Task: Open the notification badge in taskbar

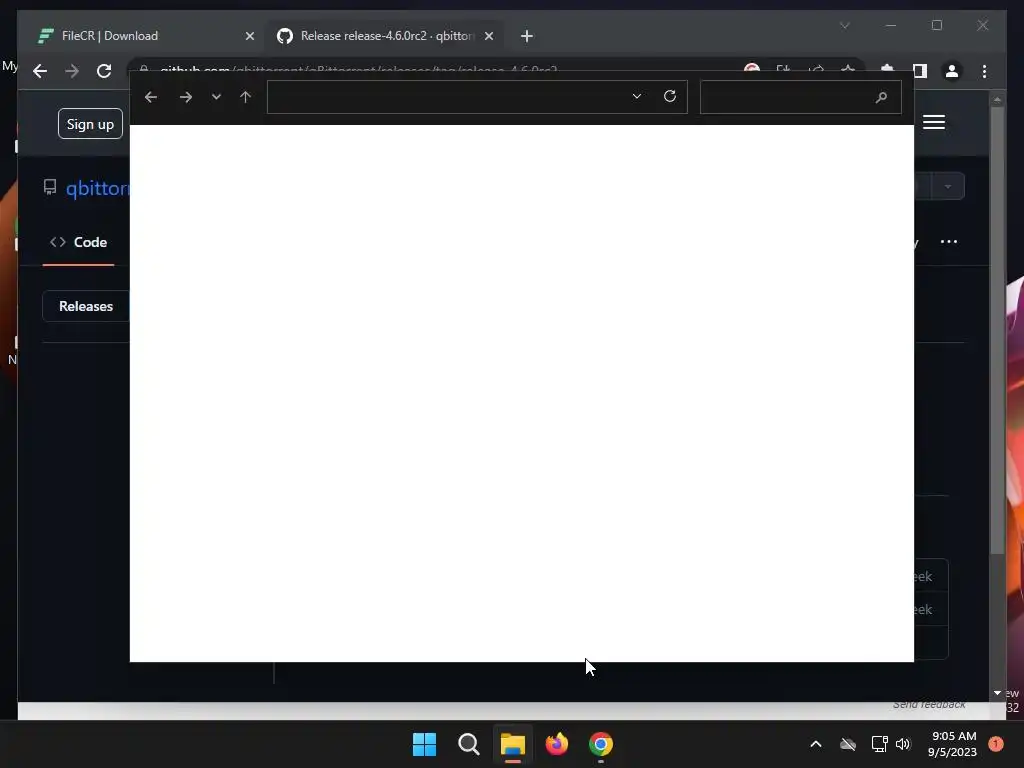Action: coord(995,744)
